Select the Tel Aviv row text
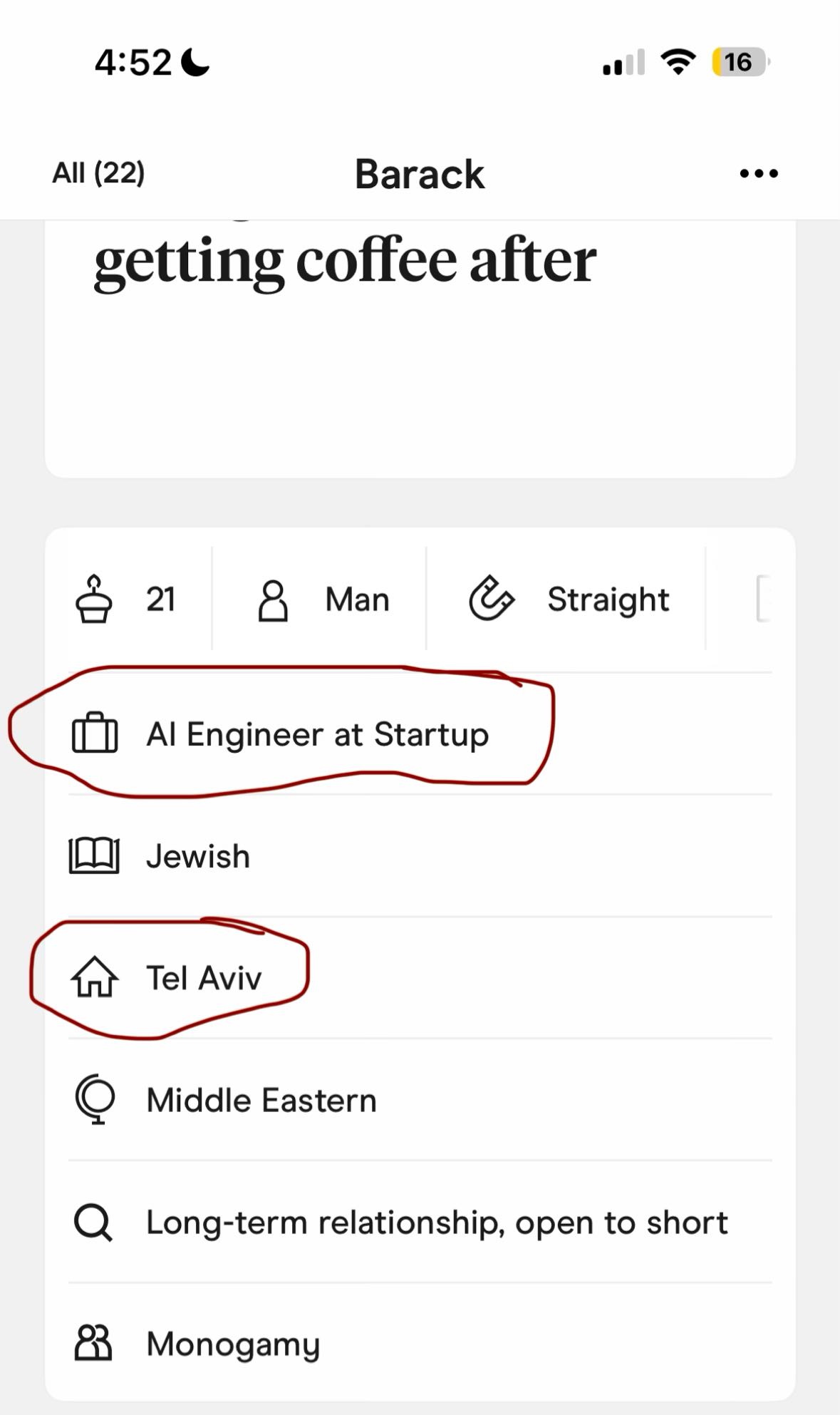 (204, 977)
